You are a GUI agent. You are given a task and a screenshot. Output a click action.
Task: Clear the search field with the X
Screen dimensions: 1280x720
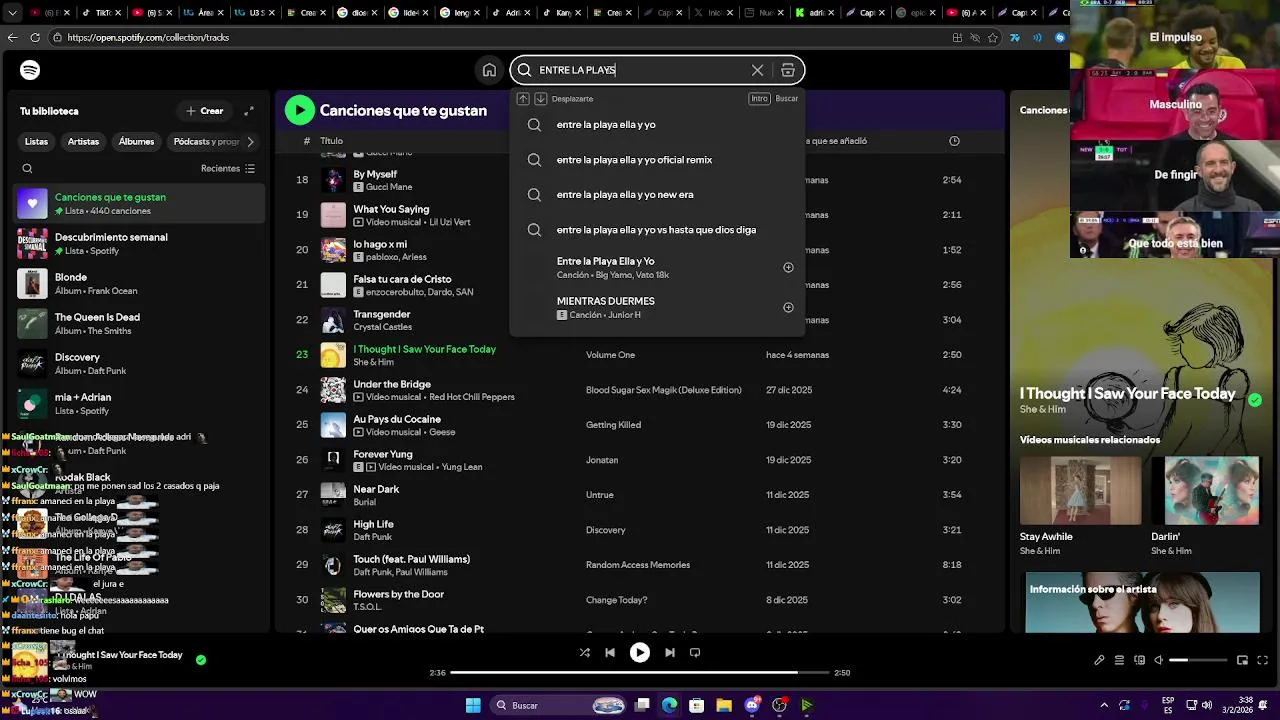(757, 70)
